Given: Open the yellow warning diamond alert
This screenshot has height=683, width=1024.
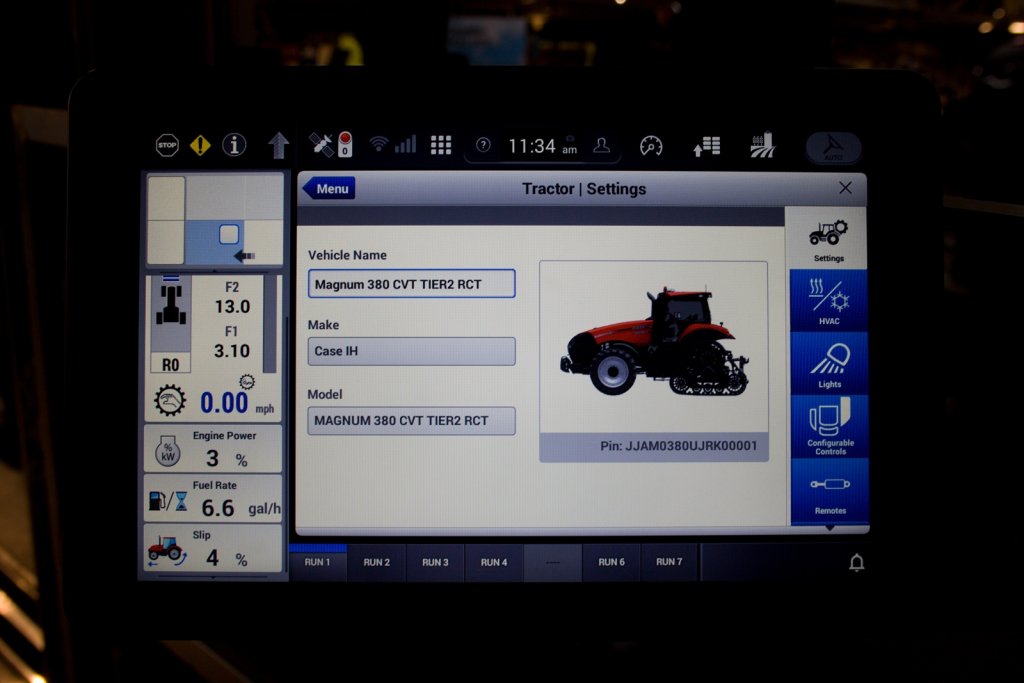Looking at the screenshot, I should pyautogui.click(x=200, y=145).
